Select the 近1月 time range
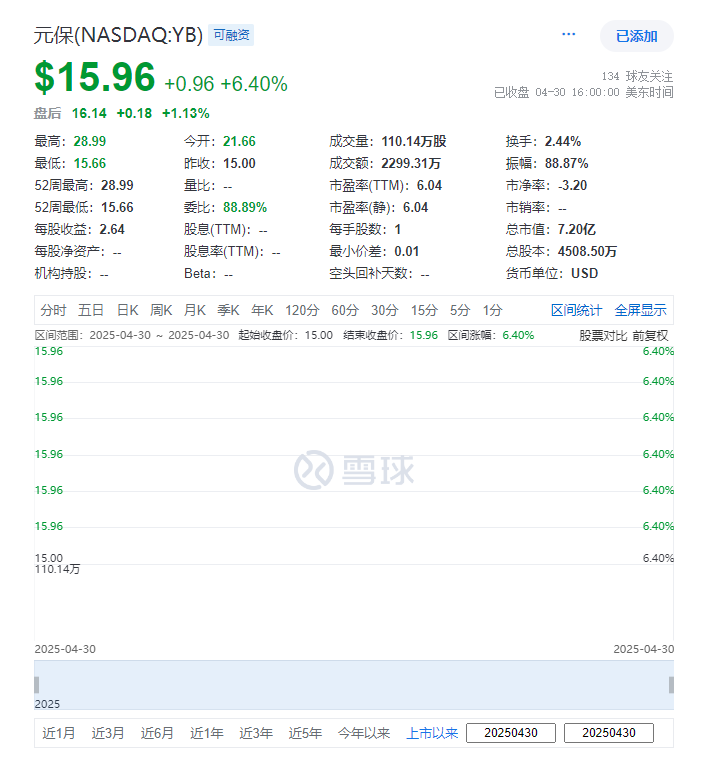This screenshot has height=759, width=706. [59, 733]
